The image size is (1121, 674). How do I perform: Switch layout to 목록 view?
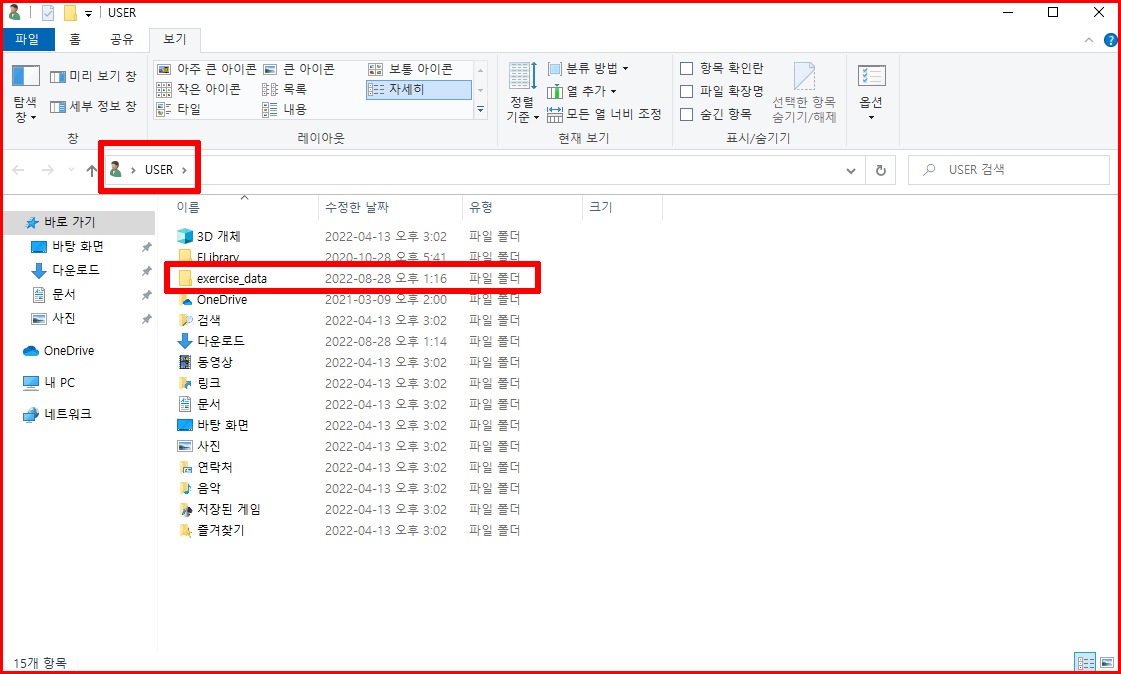pos(285,89)
